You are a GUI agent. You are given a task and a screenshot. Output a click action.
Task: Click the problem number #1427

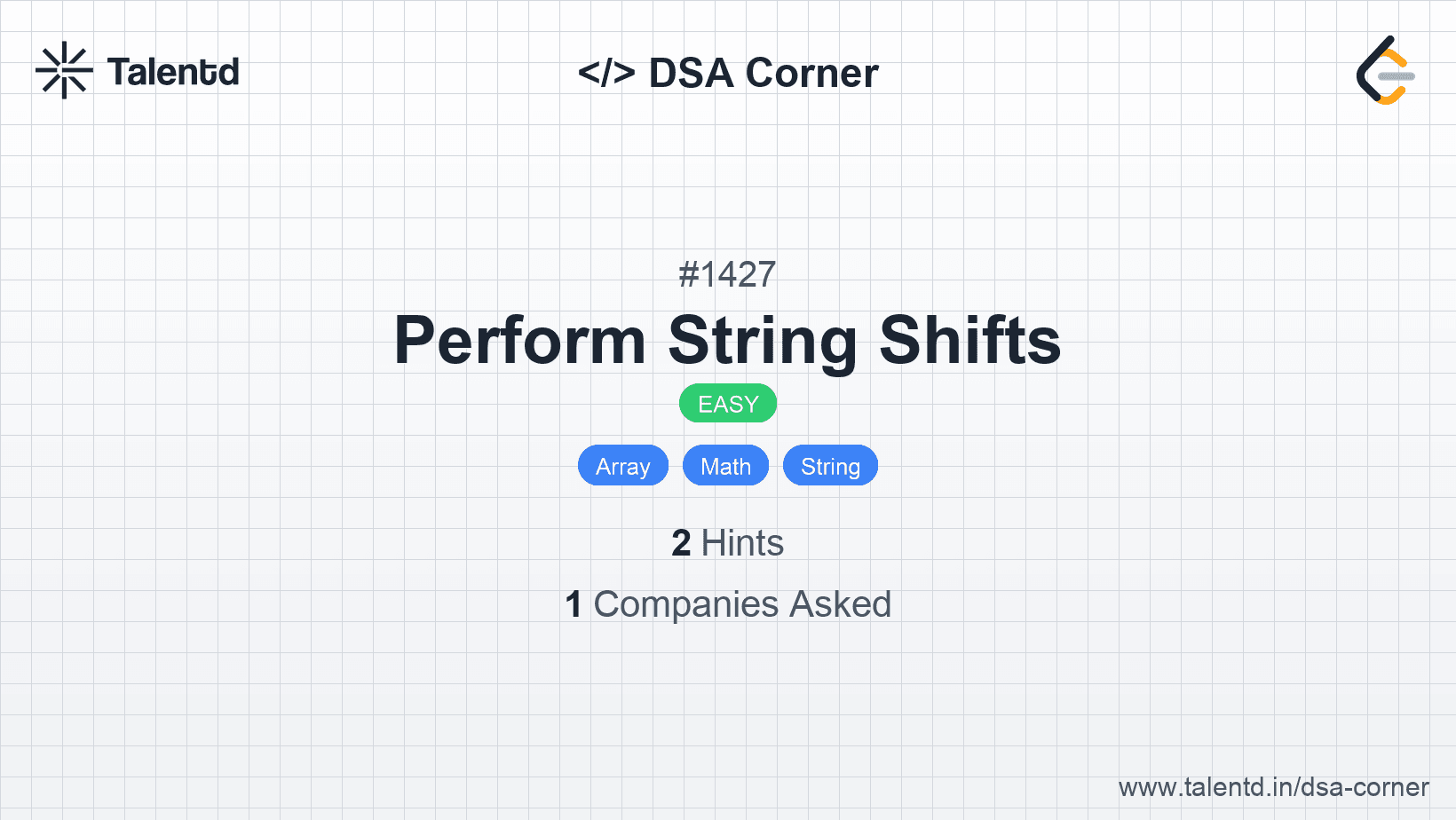point(728,274)
